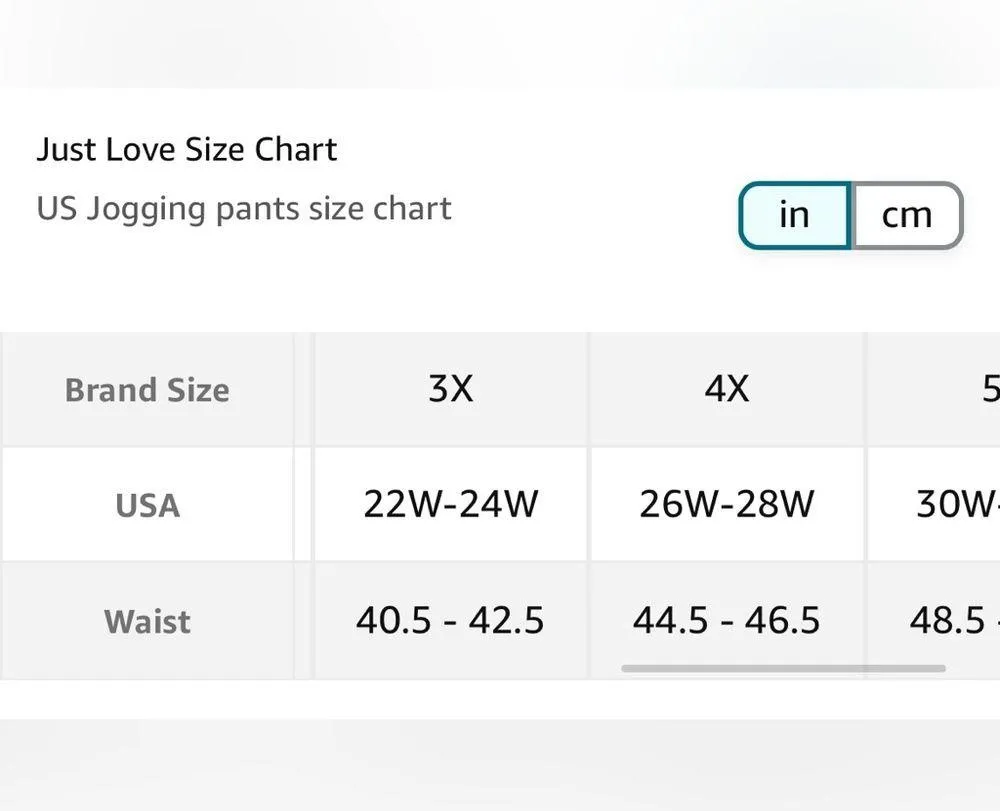Click the unit toggle pill control
1000x811 pixels.
coord(851,214)
